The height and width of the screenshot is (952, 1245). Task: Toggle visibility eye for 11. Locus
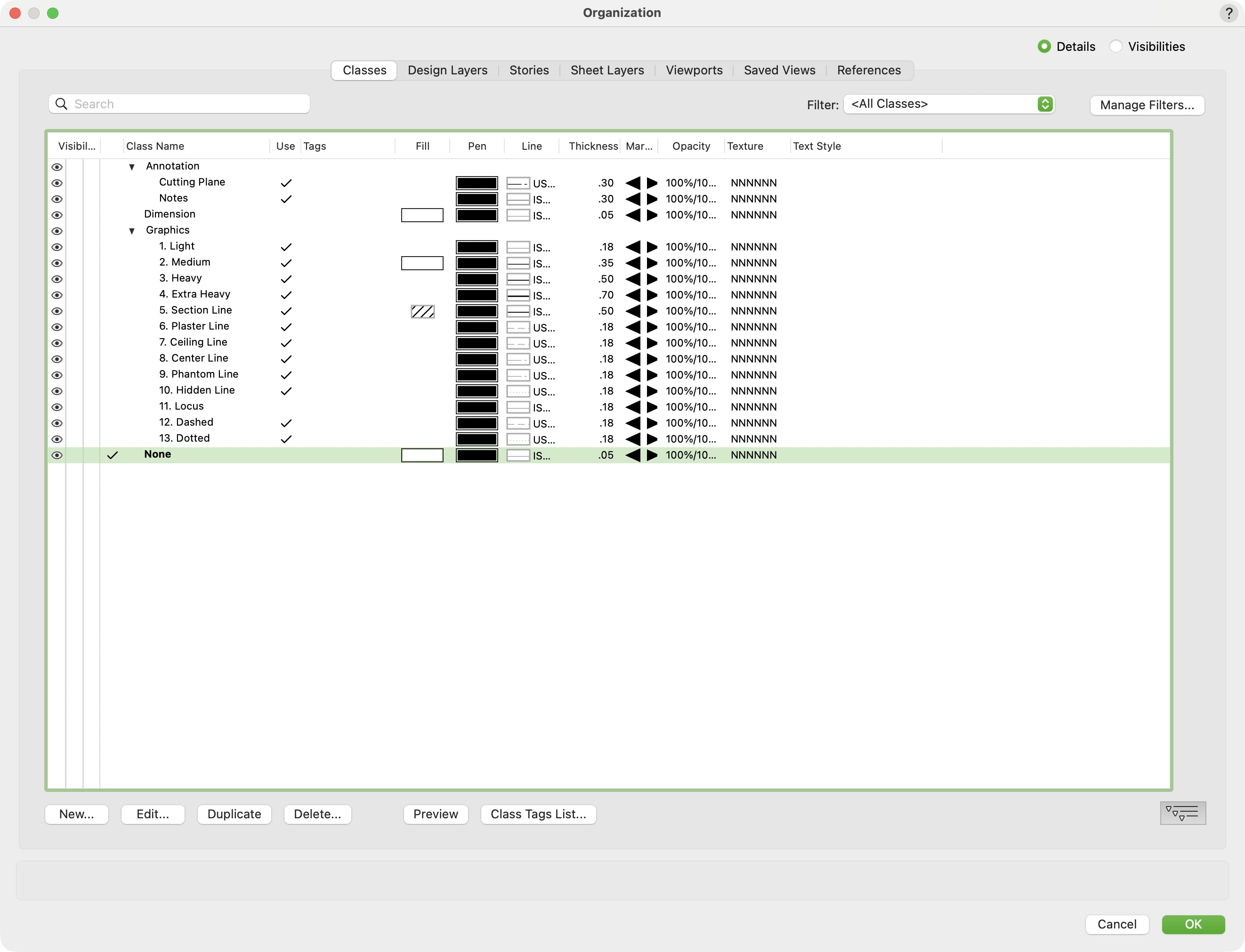tap(57, 407)
